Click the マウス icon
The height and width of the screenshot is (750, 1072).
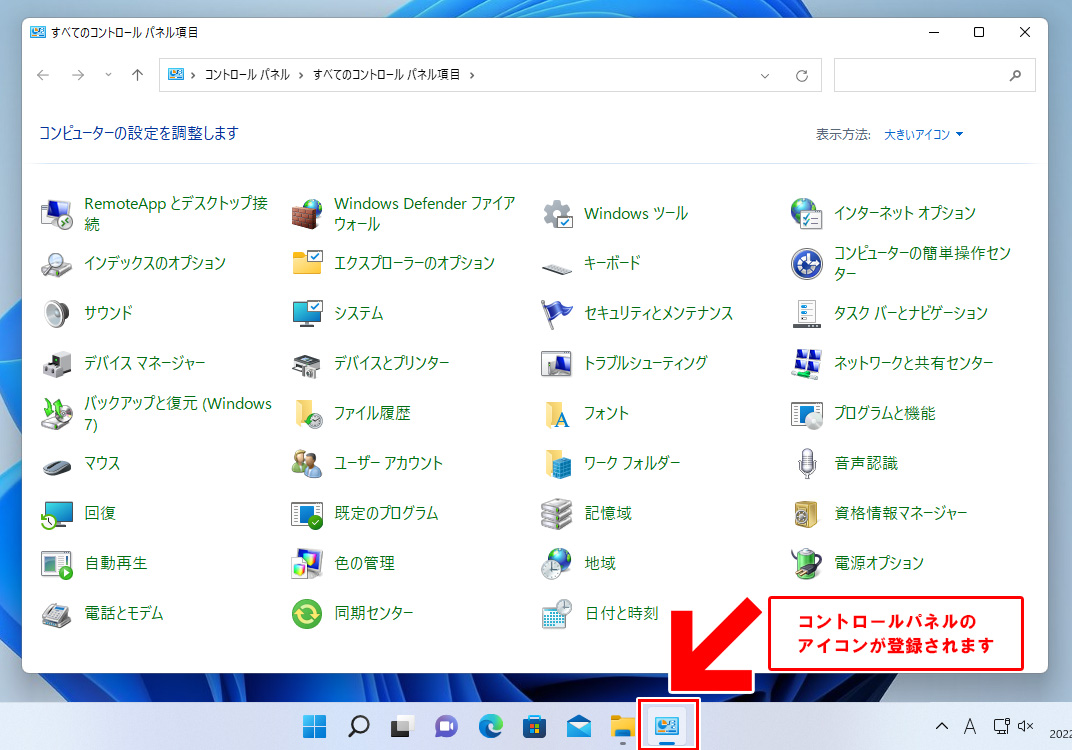pos(57,466)
